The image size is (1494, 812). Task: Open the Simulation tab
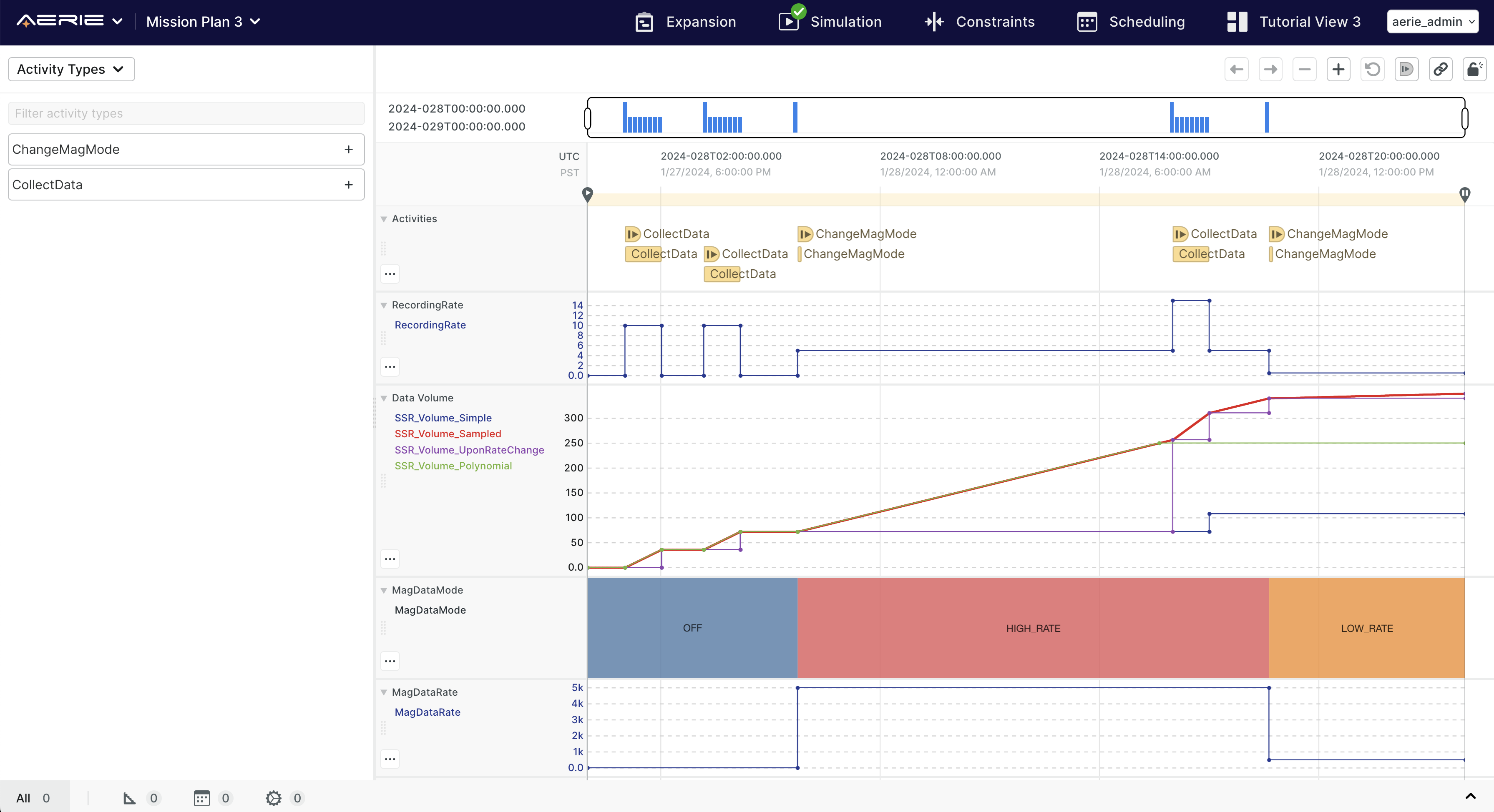click(x=830, y=22)
